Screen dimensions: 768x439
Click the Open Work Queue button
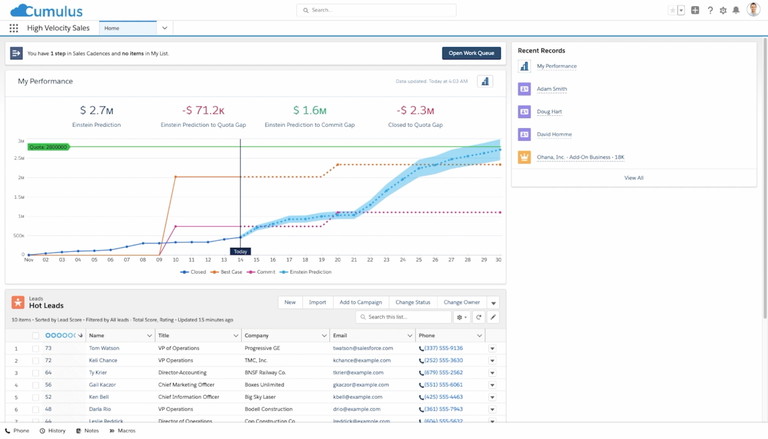471,53
